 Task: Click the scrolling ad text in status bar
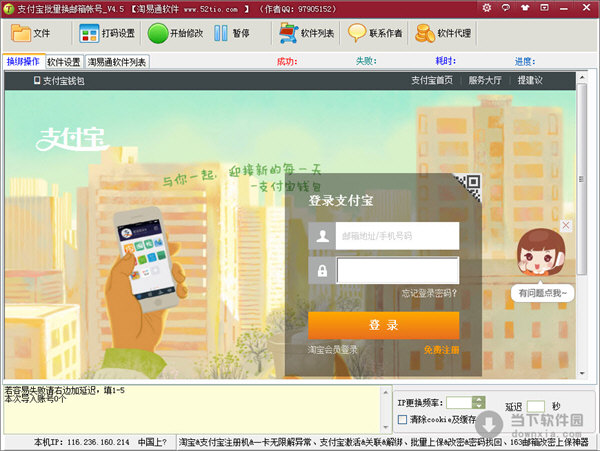pyautogui.click(x=383, y=442)
